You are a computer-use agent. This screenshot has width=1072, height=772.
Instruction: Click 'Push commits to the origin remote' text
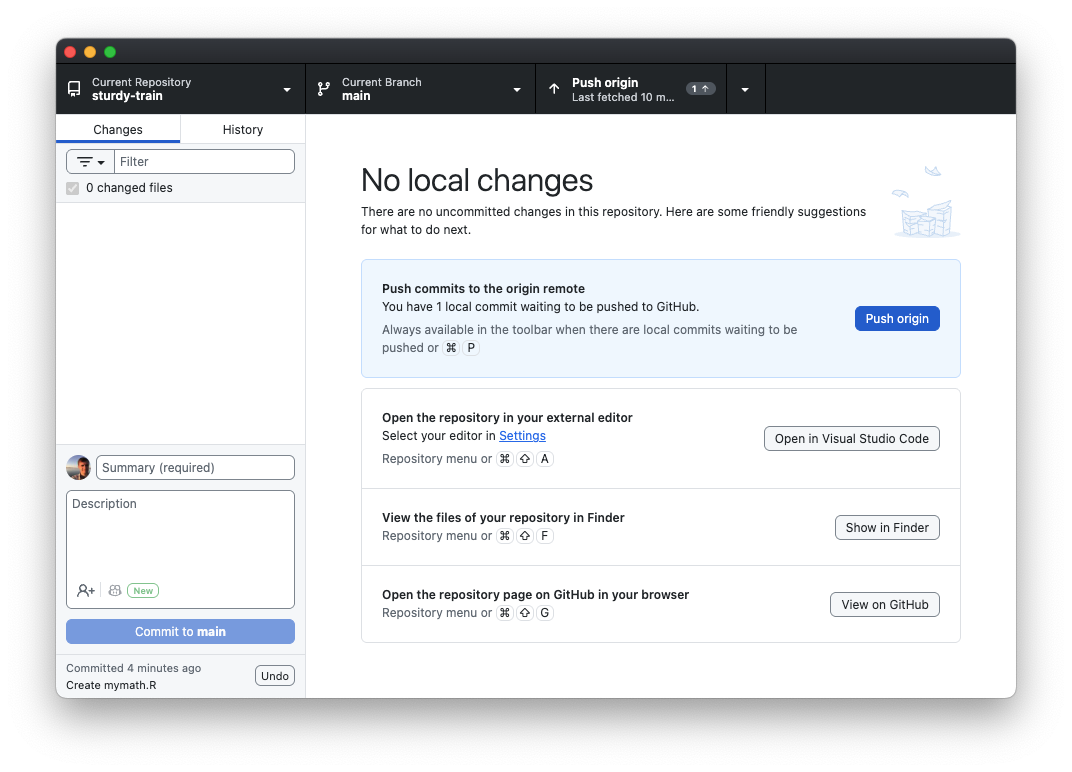[x=483, y=289]
